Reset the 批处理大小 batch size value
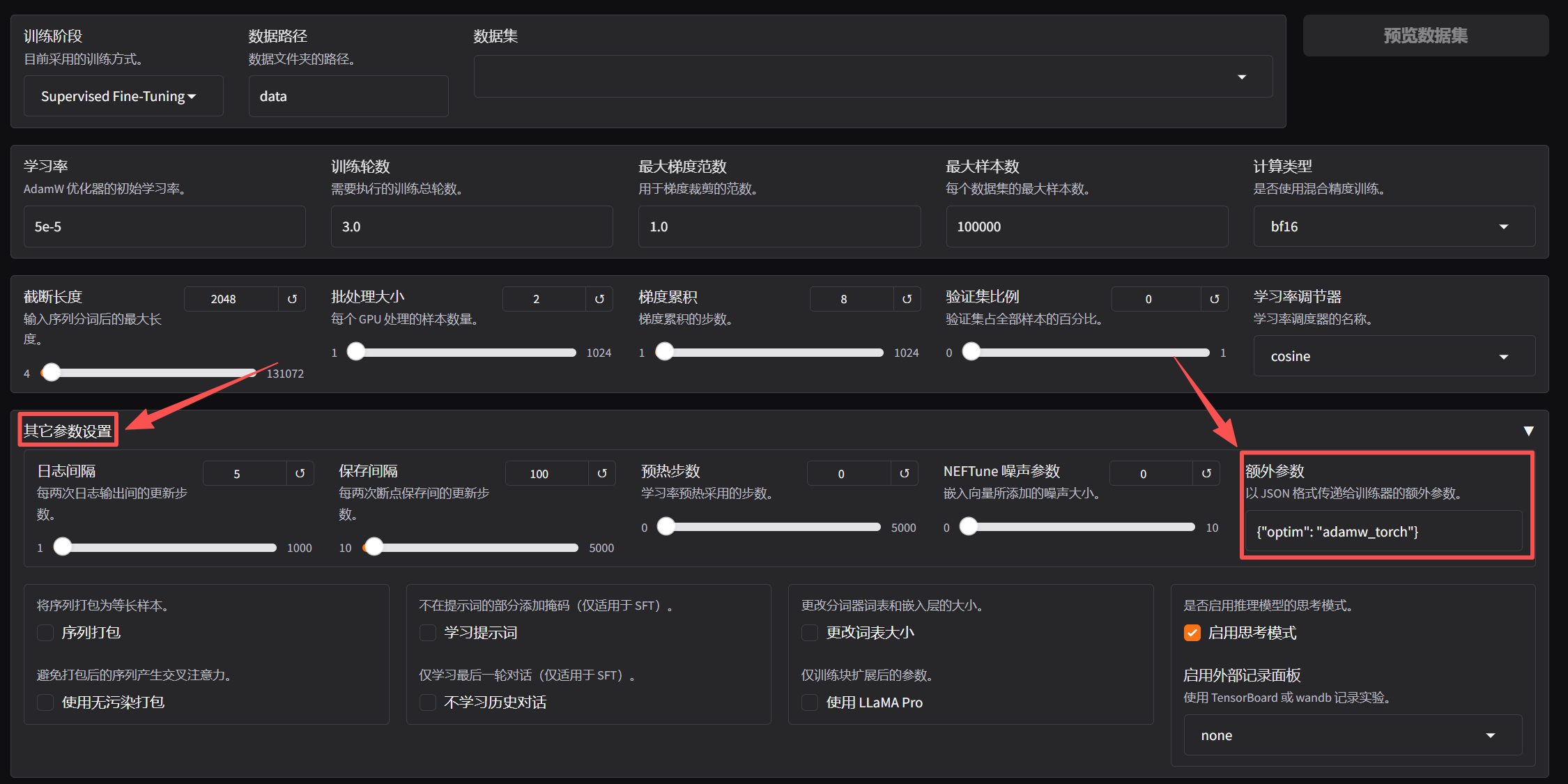This screenshot has height=784, width=1568. (599, 299)
